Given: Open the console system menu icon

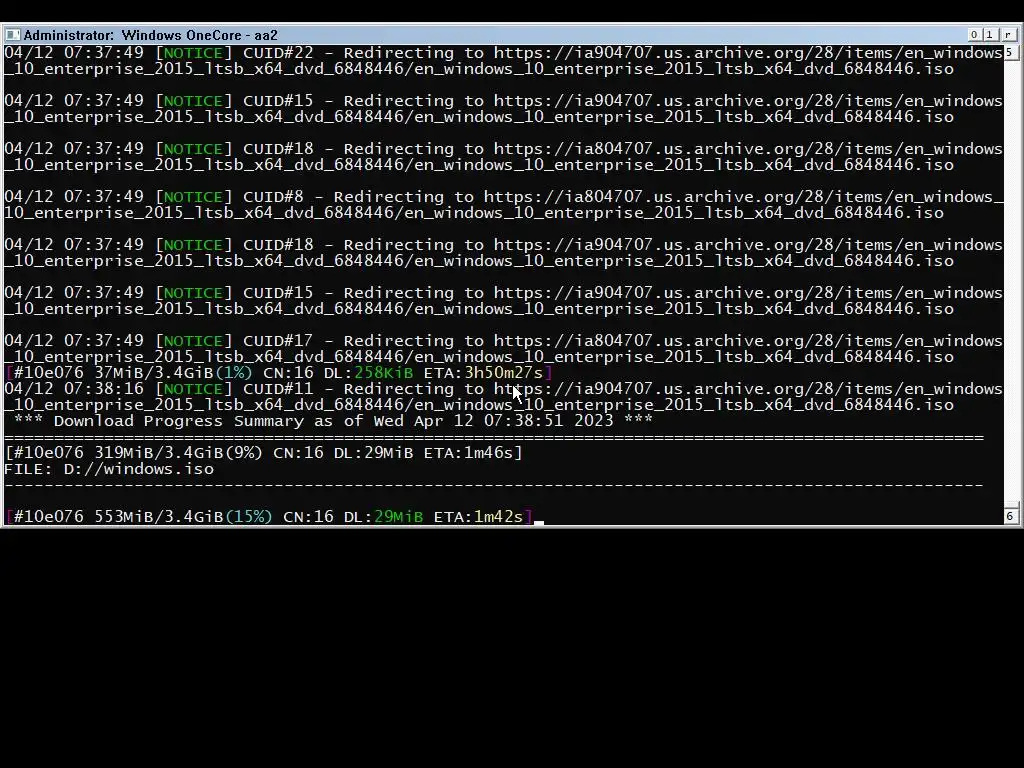Looking at the screenshot, I should pyautogui.click(x=12, y=35).
